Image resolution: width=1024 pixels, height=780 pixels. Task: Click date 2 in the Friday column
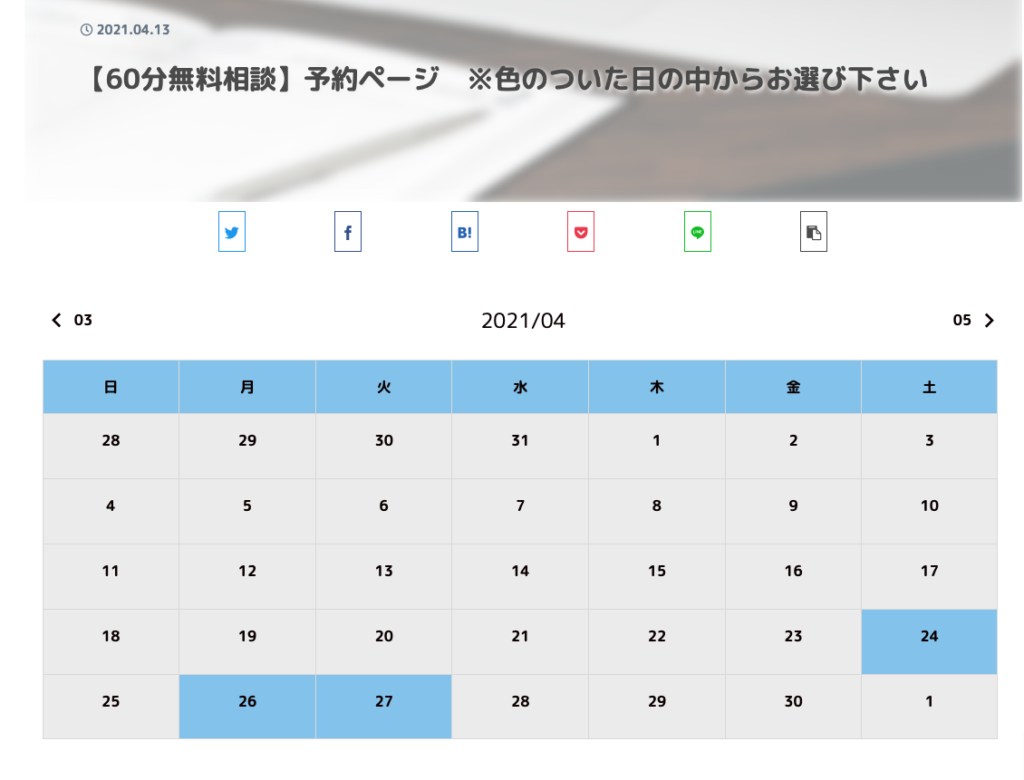point(793,446)
